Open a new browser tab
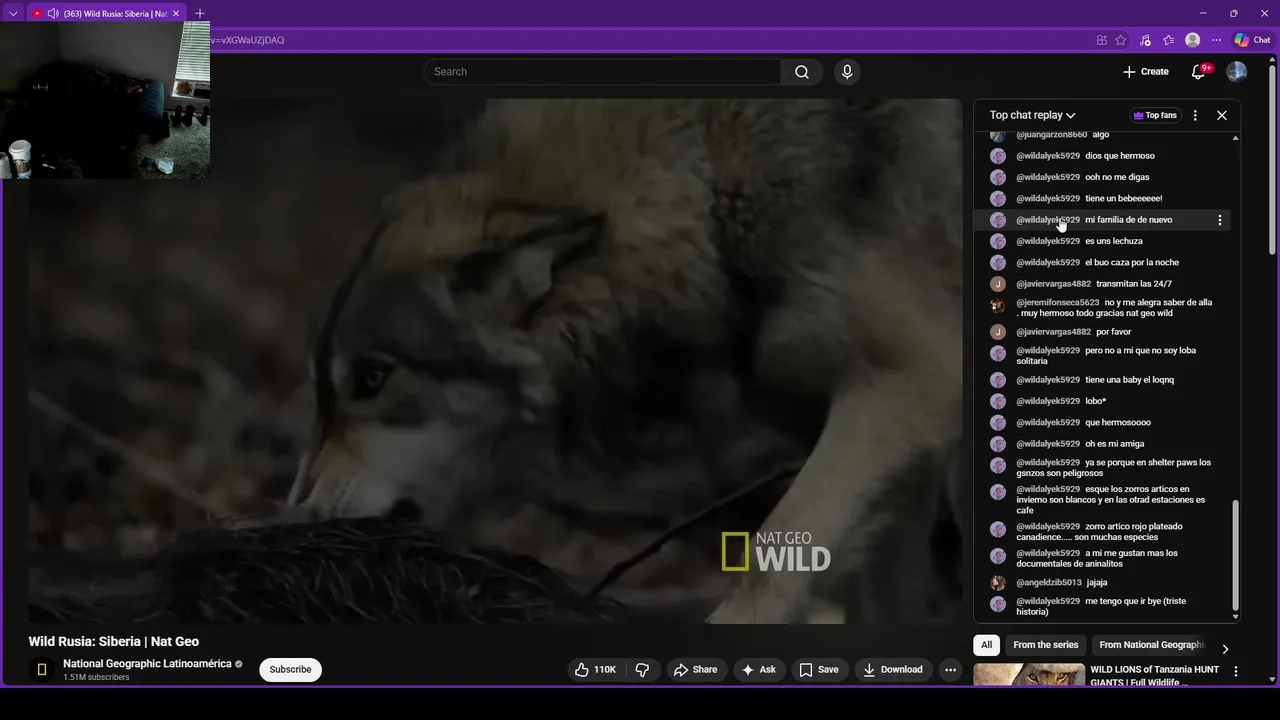Image resolution: width=1280 pixels, height=720 pixels. click(x=199, y=13)
